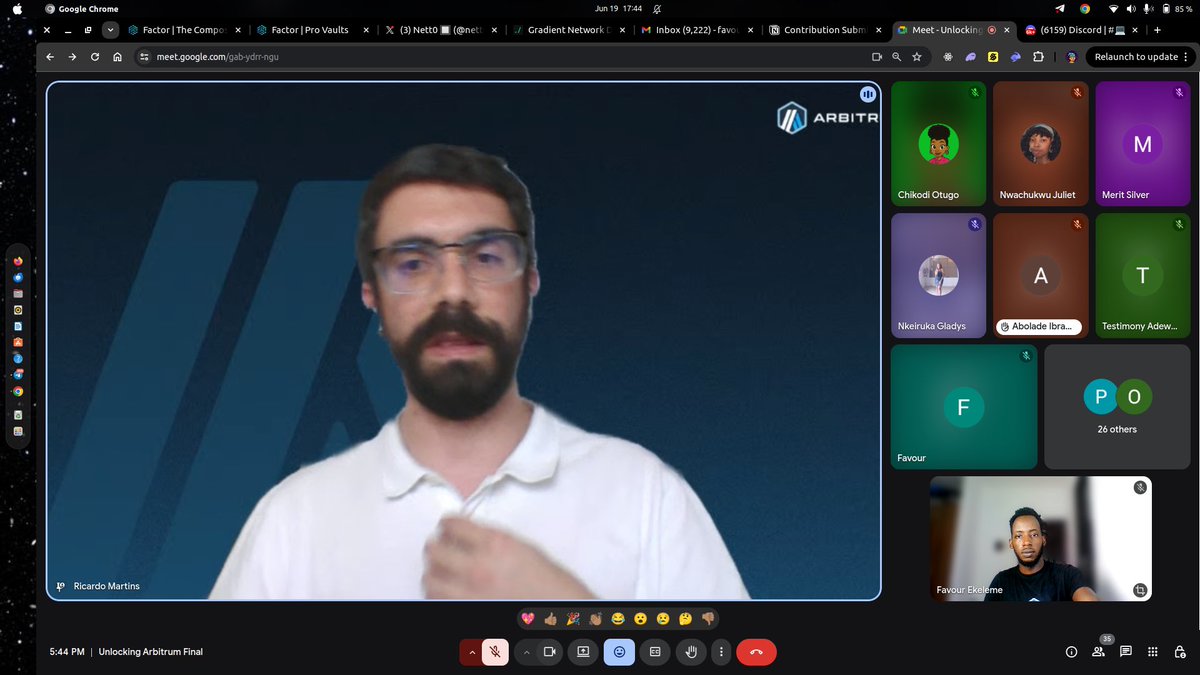Send party popper reaction
This screenshot has height=675, width=1200.
573,619
